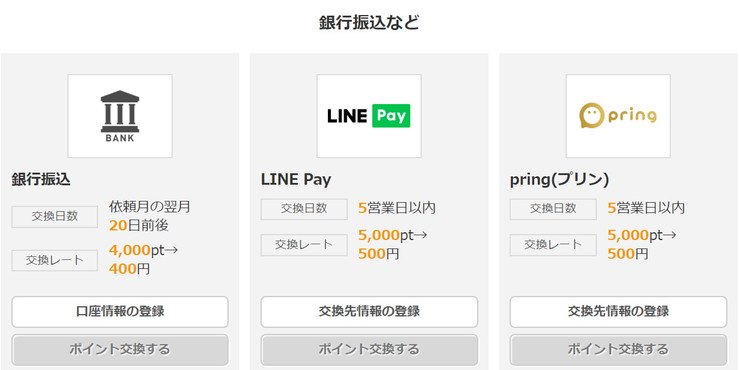Select the 銀行振込 title text
The height and width of the screenshot is (370, 740).
41,180
